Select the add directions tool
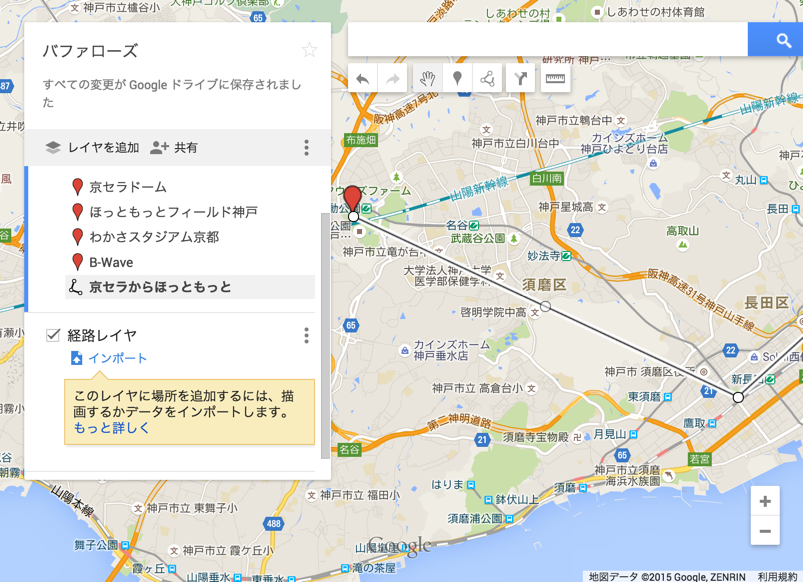Image resolution: width=803 pixels, height=582 pixels. pos(520,78)
